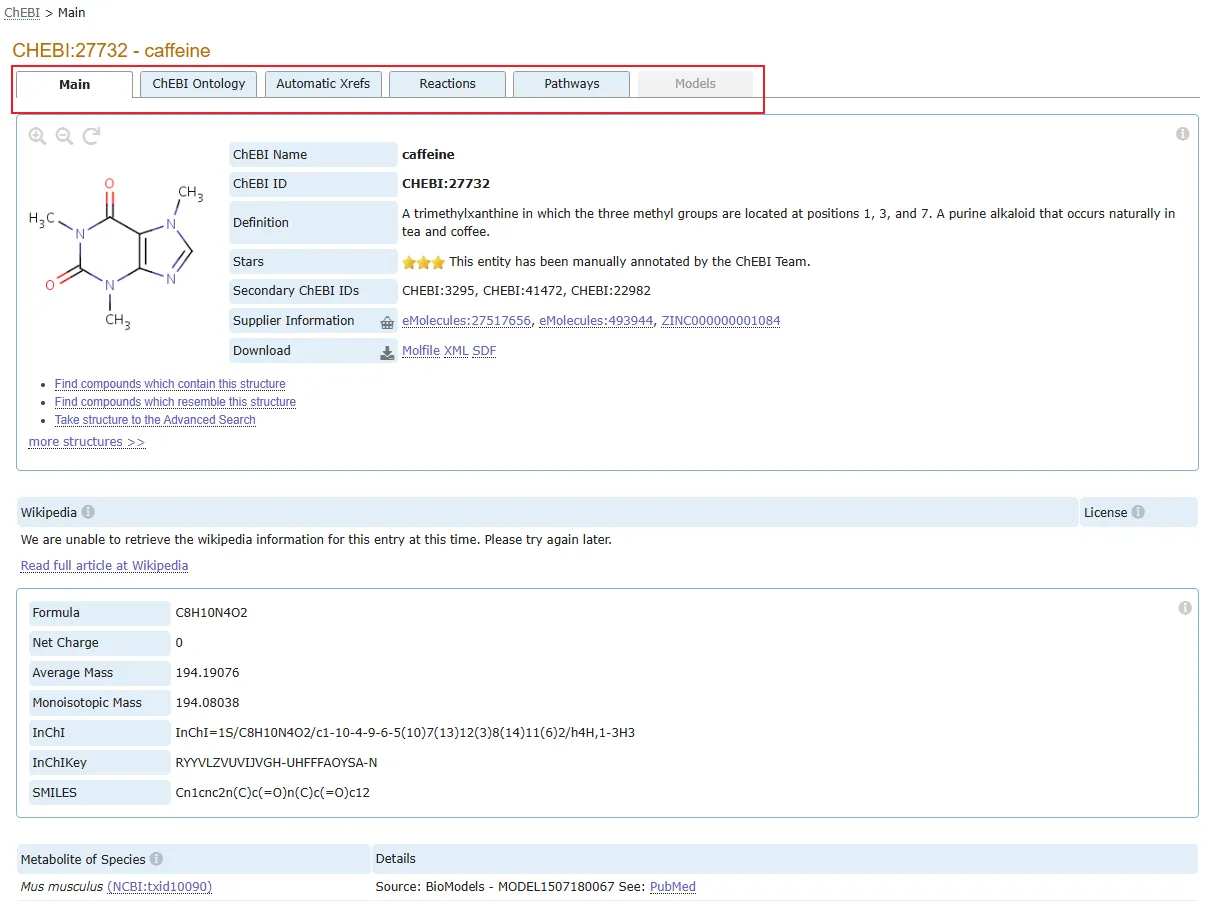Go to the Pathways tab
The image size is (1211, 906).
(x=571, y=84)
